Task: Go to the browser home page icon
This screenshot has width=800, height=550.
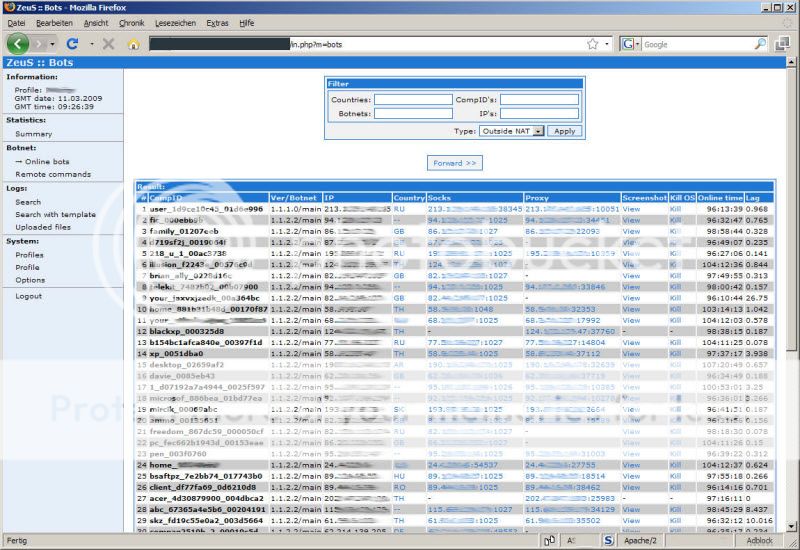Action: [133, 44]
